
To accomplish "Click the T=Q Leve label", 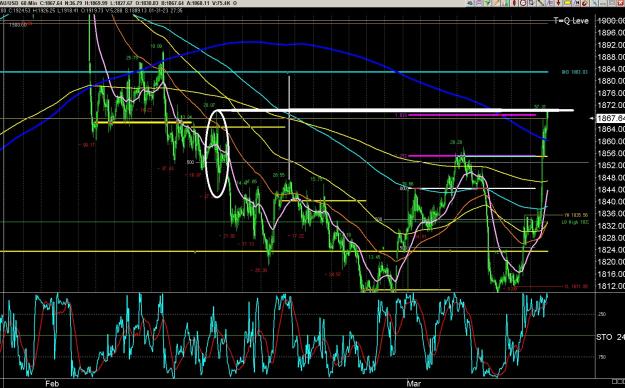I will tap(571, 21).
